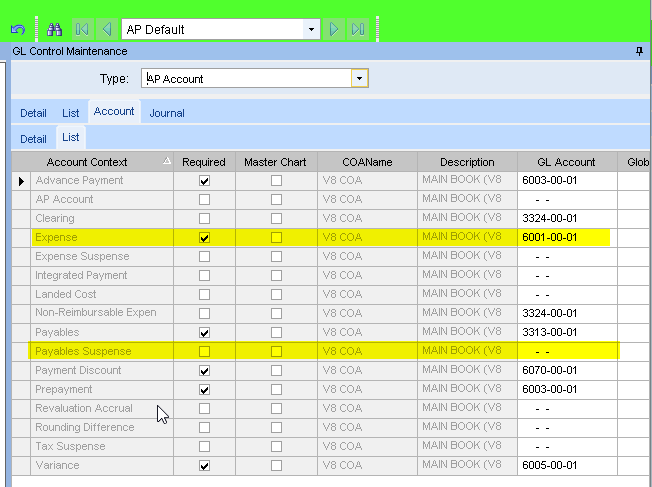Click the GL Account column header
The image size is (652, 487).
pyautogui.click(x=567, y=162)
